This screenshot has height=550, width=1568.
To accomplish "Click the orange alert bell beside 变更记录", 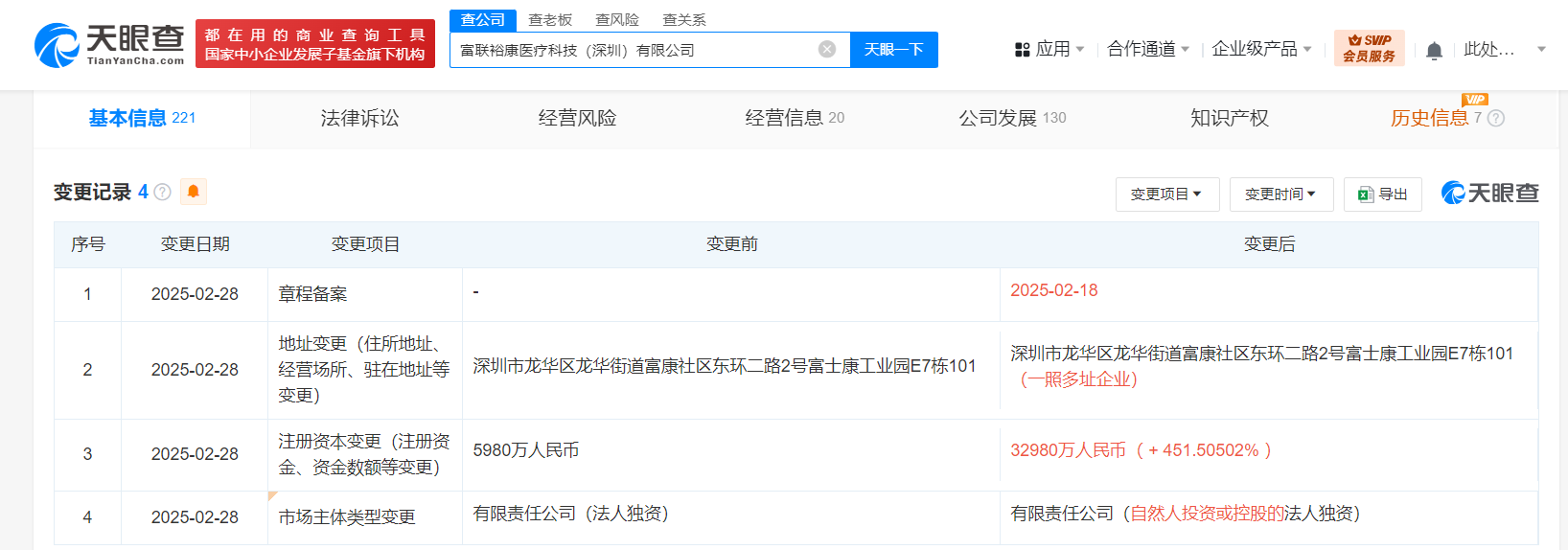I will 193,192.
